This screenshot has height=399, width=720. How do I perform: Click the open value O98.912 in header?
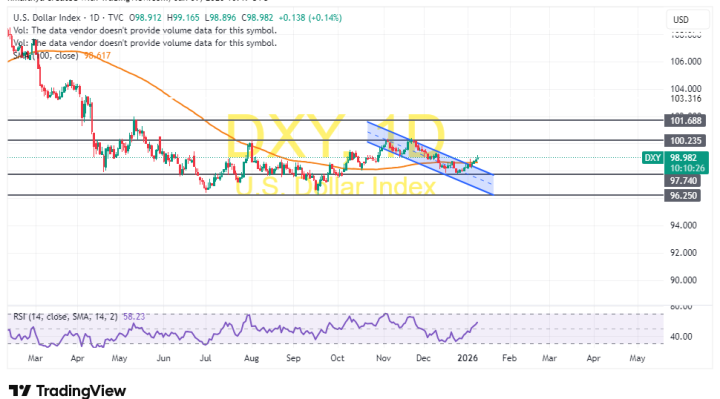point(145,18)
